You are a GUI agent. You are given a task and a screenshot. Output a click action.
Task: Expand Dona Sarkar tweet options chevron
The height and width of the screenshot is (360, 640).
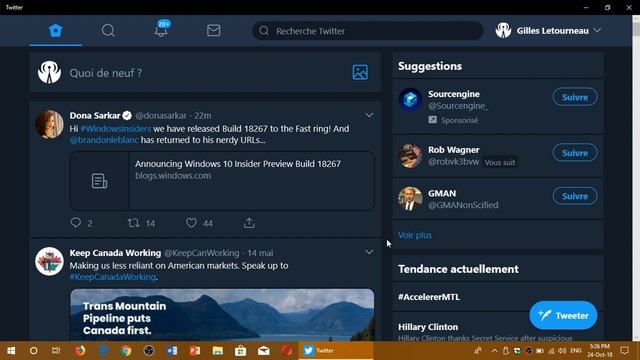click(x=369, y=116)
